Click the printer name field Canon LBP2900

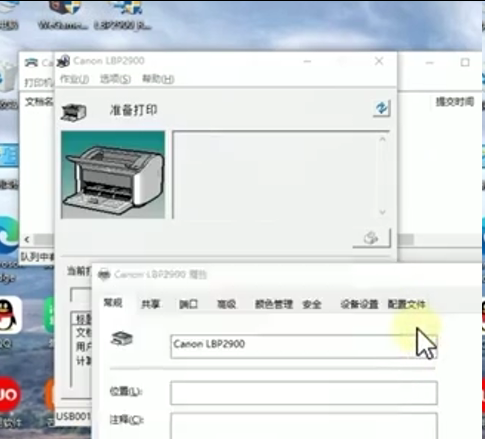coord(304,346)
